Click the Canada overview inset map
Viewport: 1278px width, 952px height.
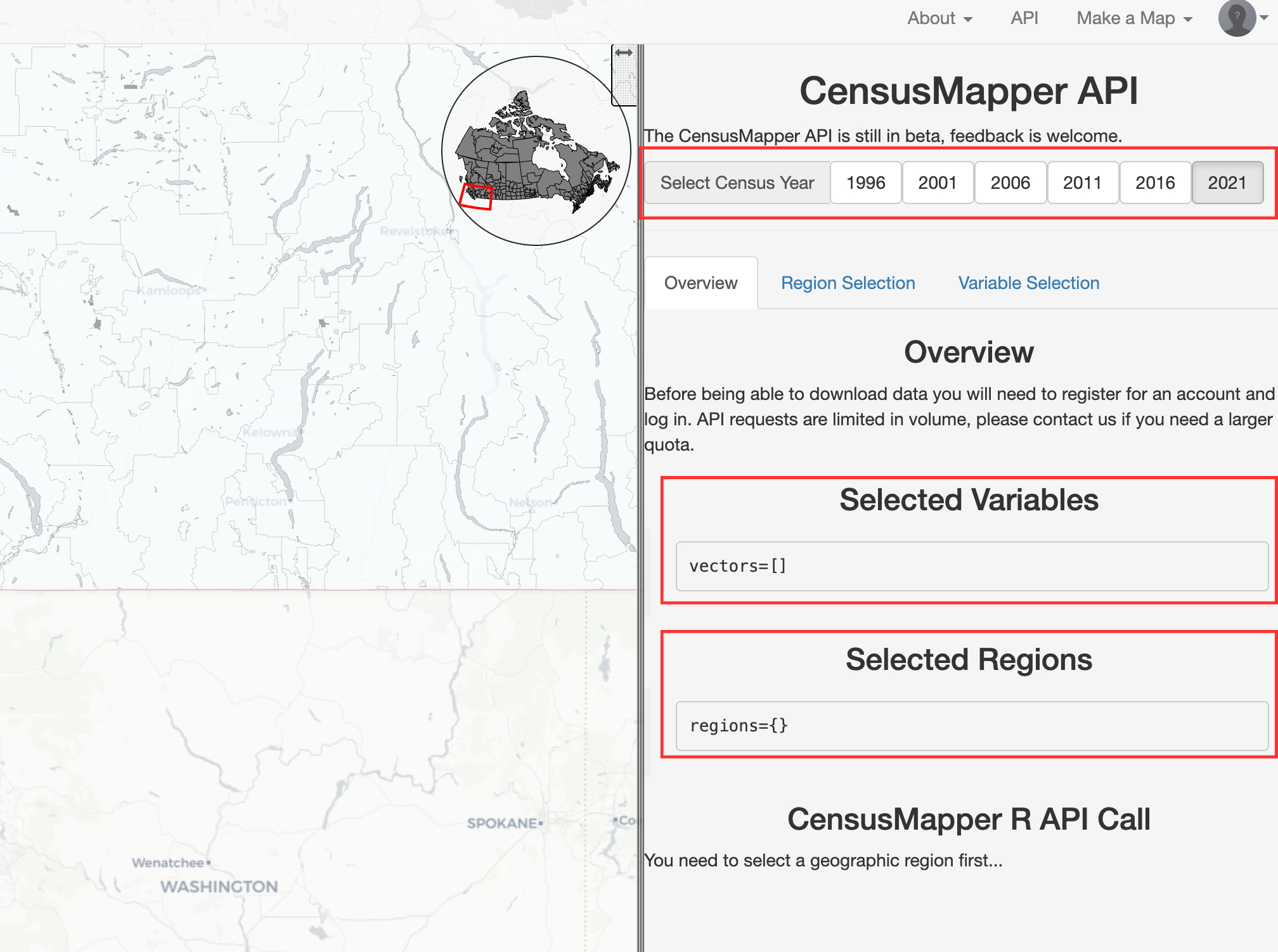tap(536, 151)
